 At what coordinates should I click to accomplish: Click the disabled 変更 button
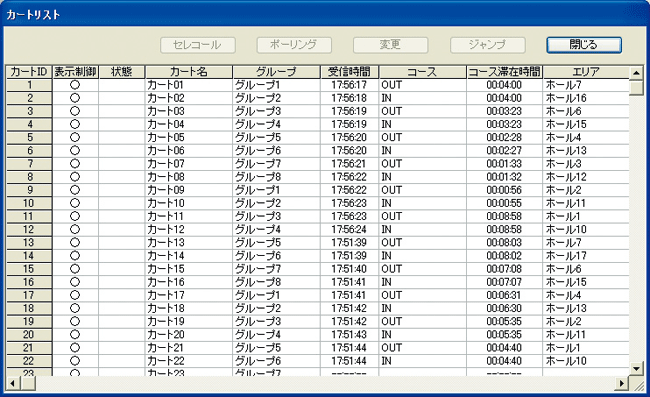390,45
